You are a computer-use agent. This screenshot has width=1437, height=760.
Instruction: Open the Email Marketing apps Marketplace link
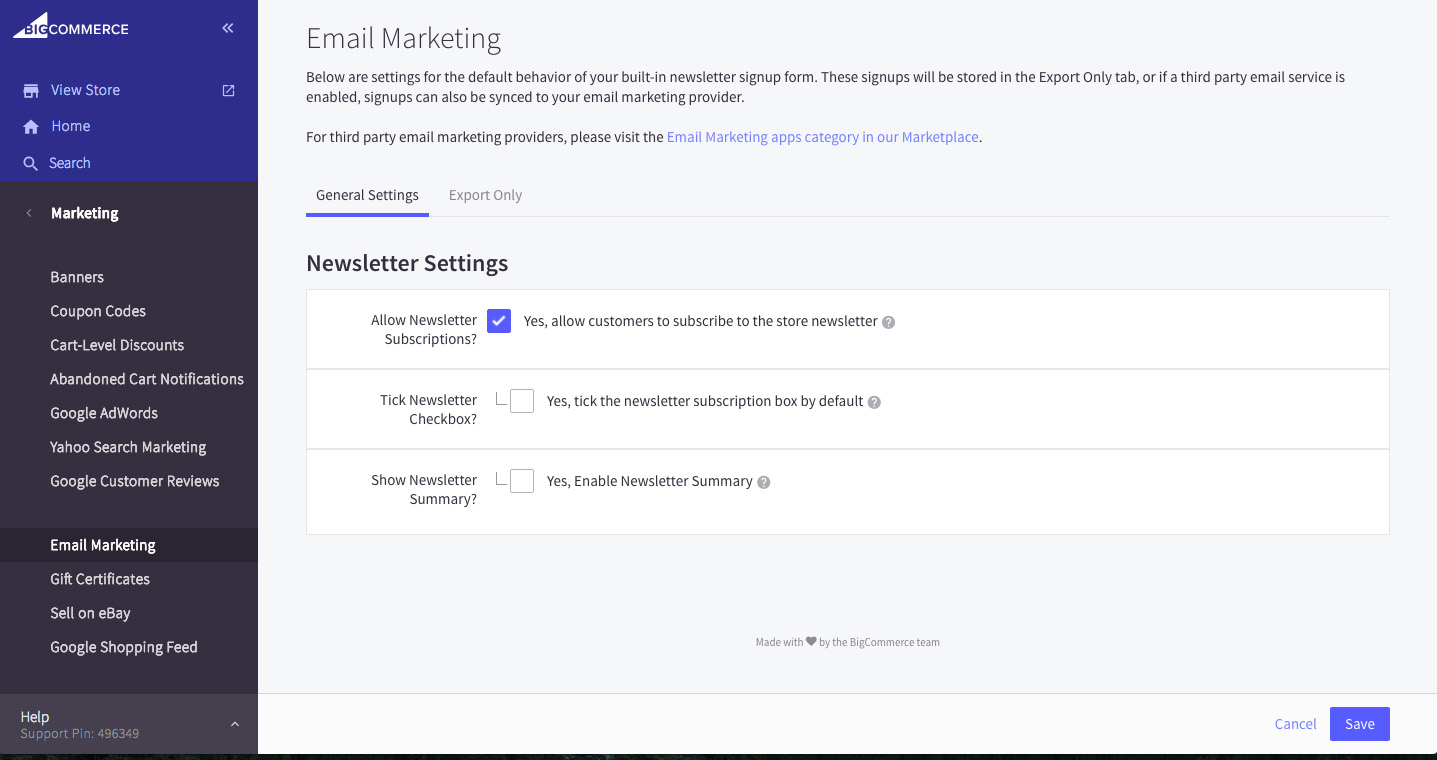point(822,137)
